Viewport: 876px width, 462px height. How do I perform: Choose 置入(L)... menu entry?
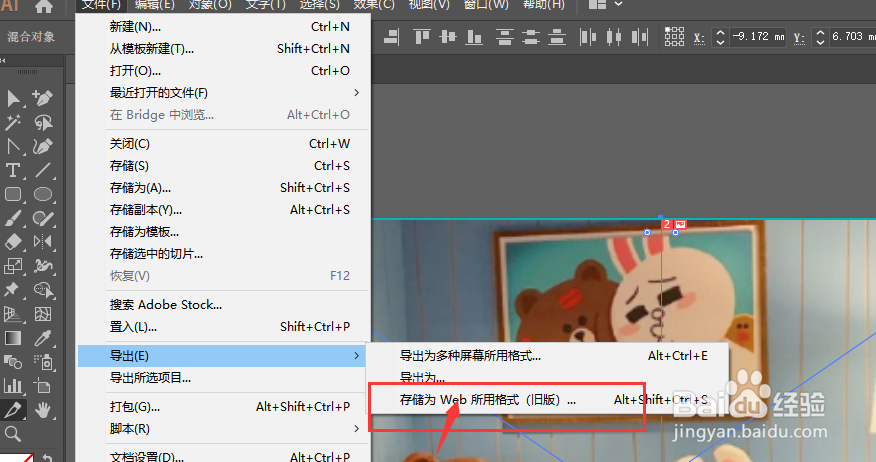tap(224, 327)
